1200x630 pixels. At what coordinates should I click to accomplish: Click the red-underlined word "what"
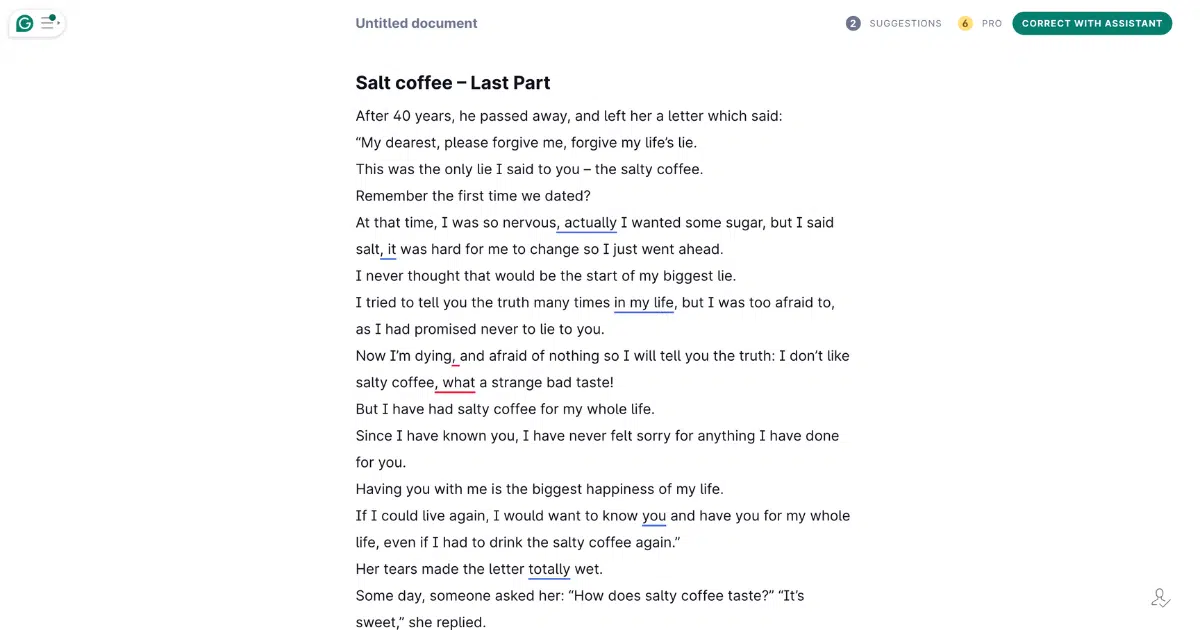[x=458, y=382]
